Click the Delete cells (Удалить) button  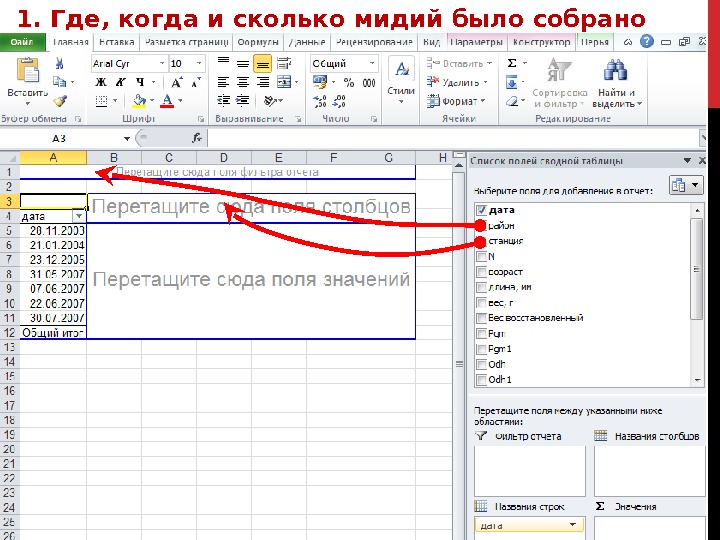pyautogui.click(x=457, y=82)
